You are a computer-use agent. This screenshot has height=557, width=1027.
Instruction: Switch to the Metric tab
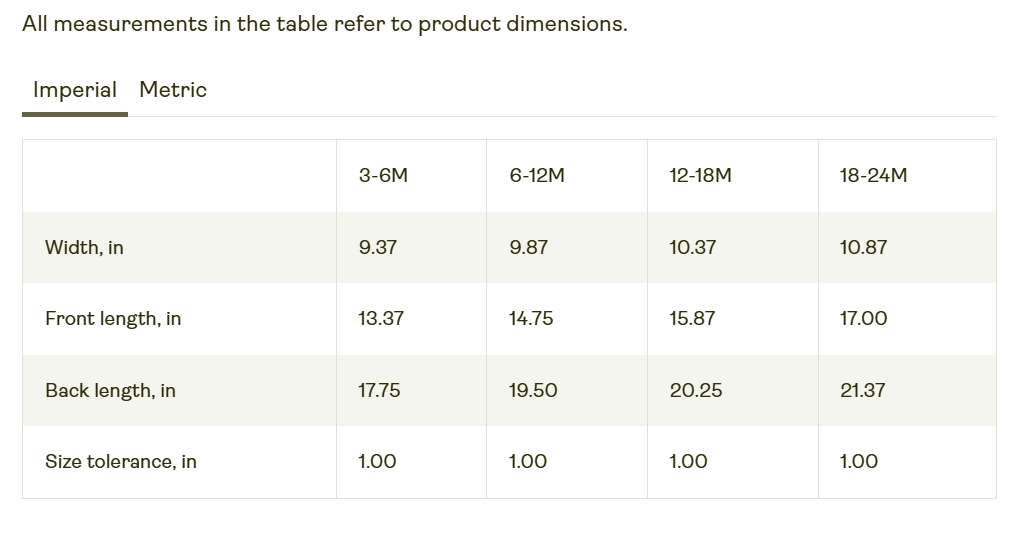[x=173, y=90]
